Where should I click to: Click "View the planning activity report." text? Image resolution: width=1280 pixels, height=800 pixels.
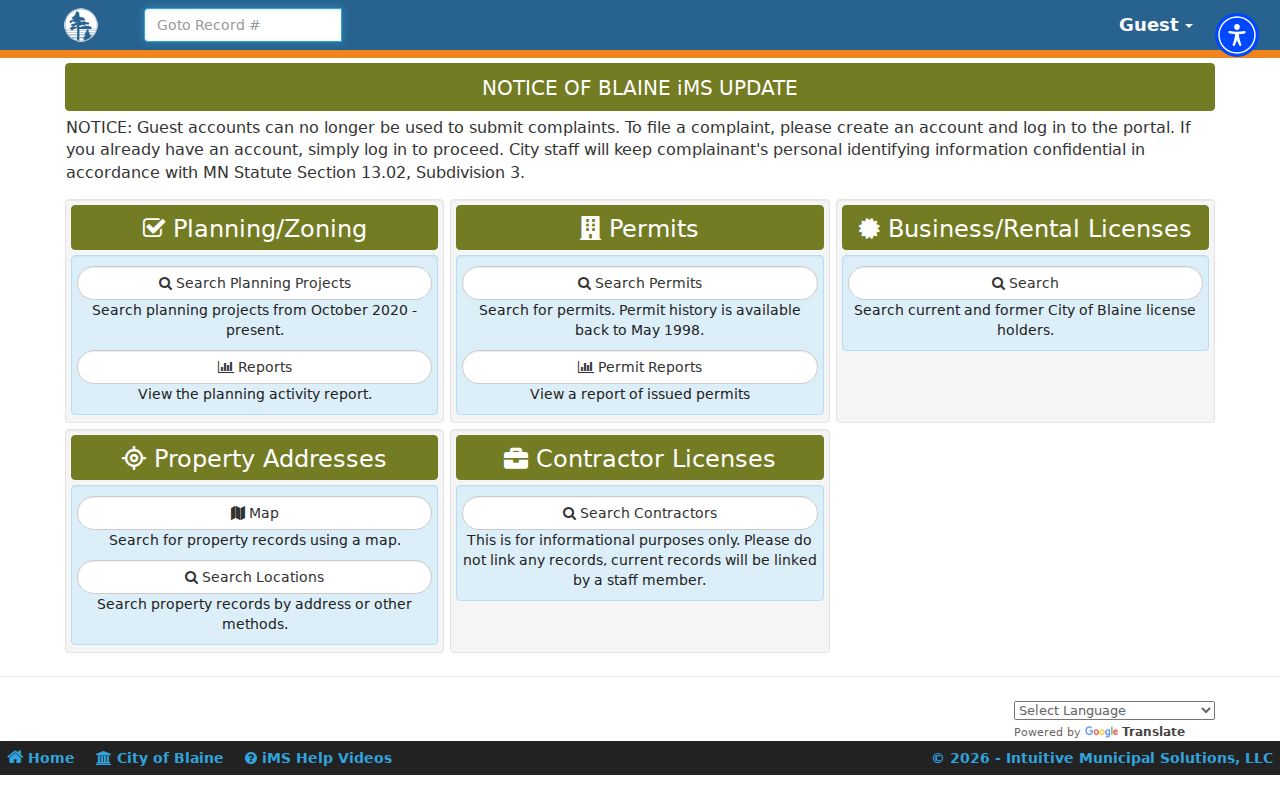pyautogui.click(x=255, y=394)
